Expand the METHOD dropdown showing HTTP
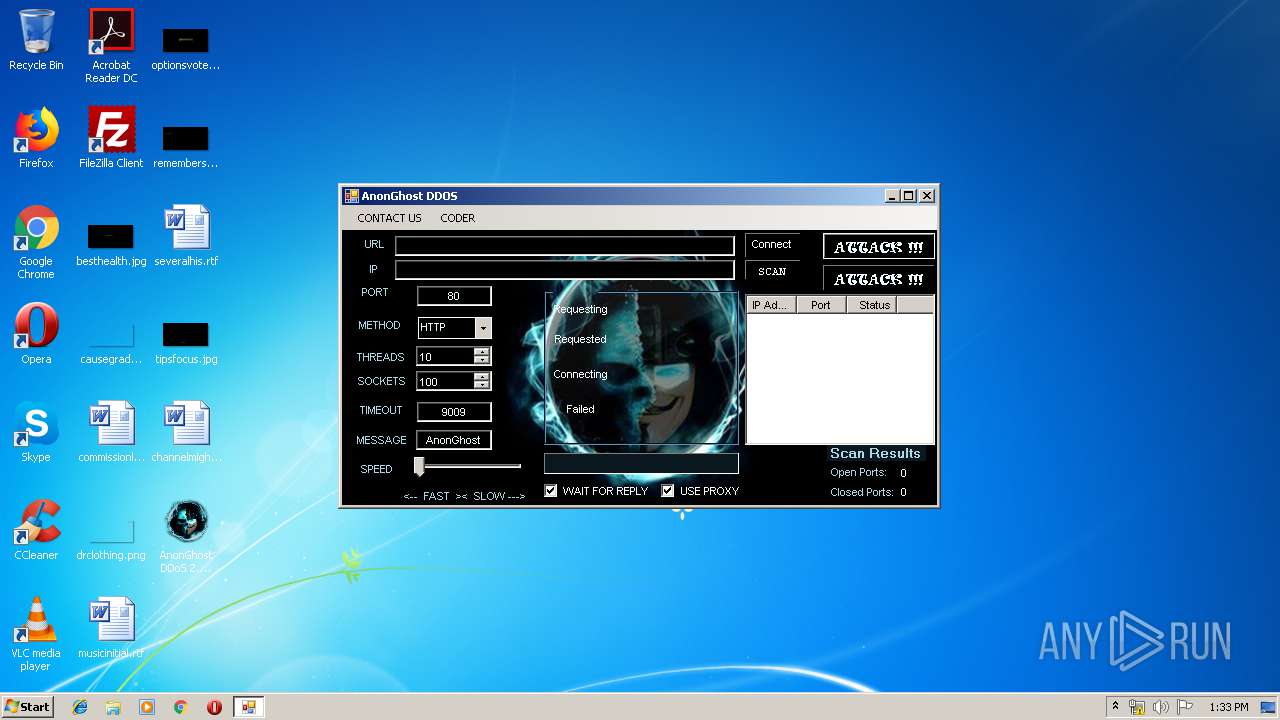The image size is (1280, 720). point(483,327)
